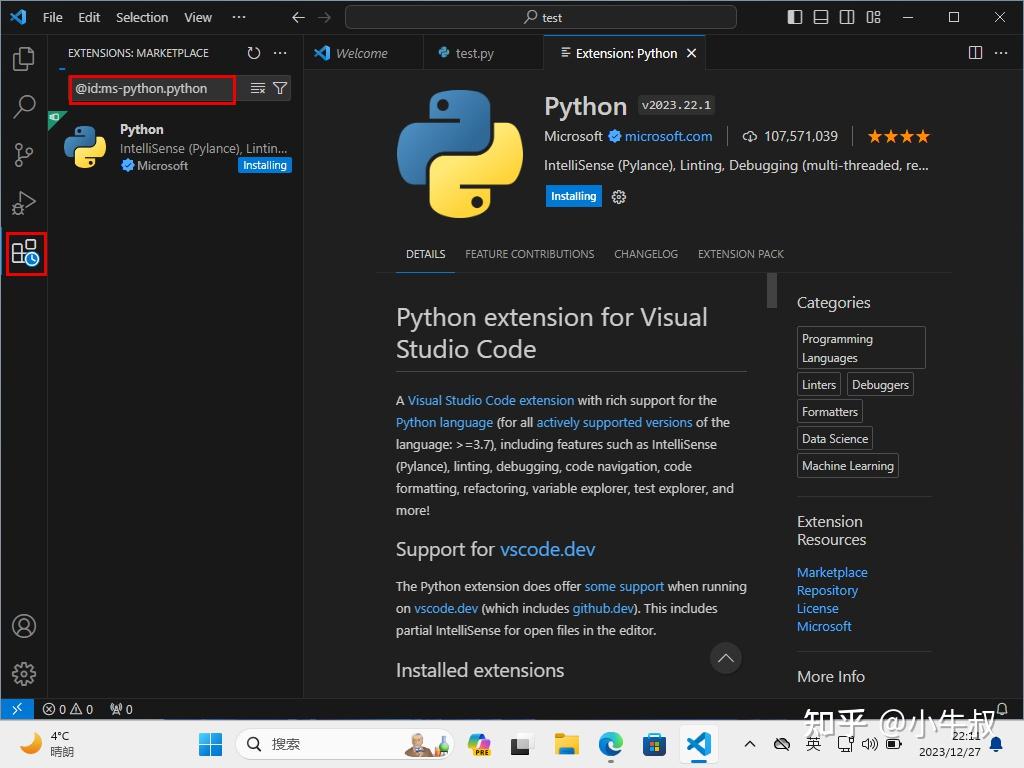This screenshot has height=768, width=1024.
Task: Open the Source Control view
Action: (x=25, y=155)
